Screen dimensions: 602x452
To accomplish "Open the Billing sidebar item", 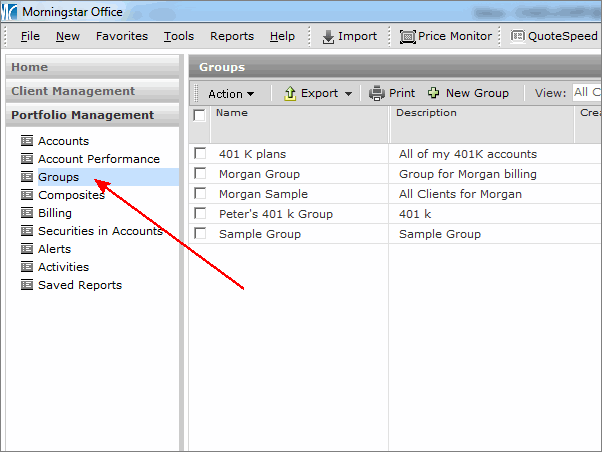I will click(54, 213).
